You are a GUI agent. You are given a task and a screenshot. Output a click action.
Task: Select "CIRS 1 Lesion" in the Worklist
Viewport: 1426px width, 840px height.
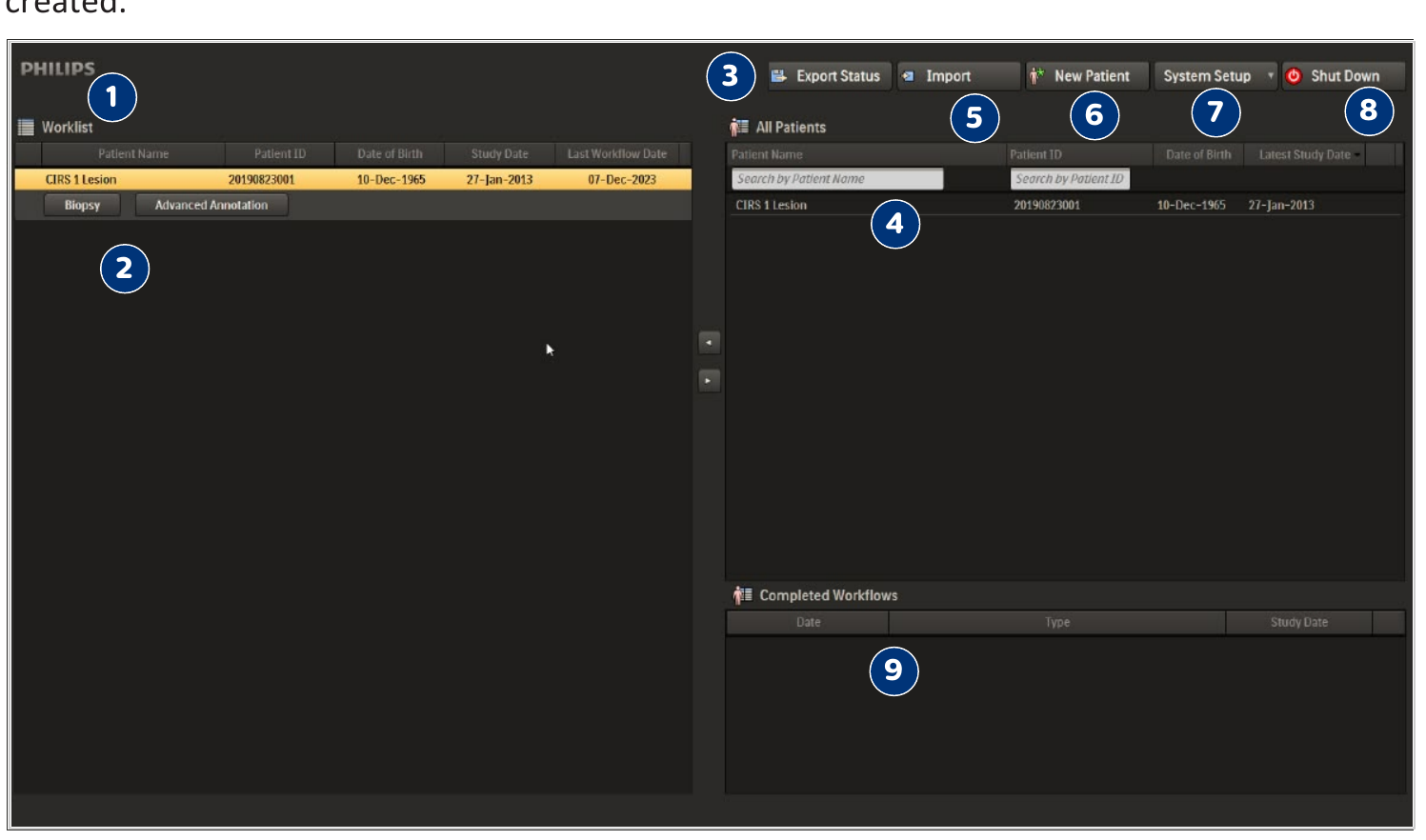(x=81, y=180)
